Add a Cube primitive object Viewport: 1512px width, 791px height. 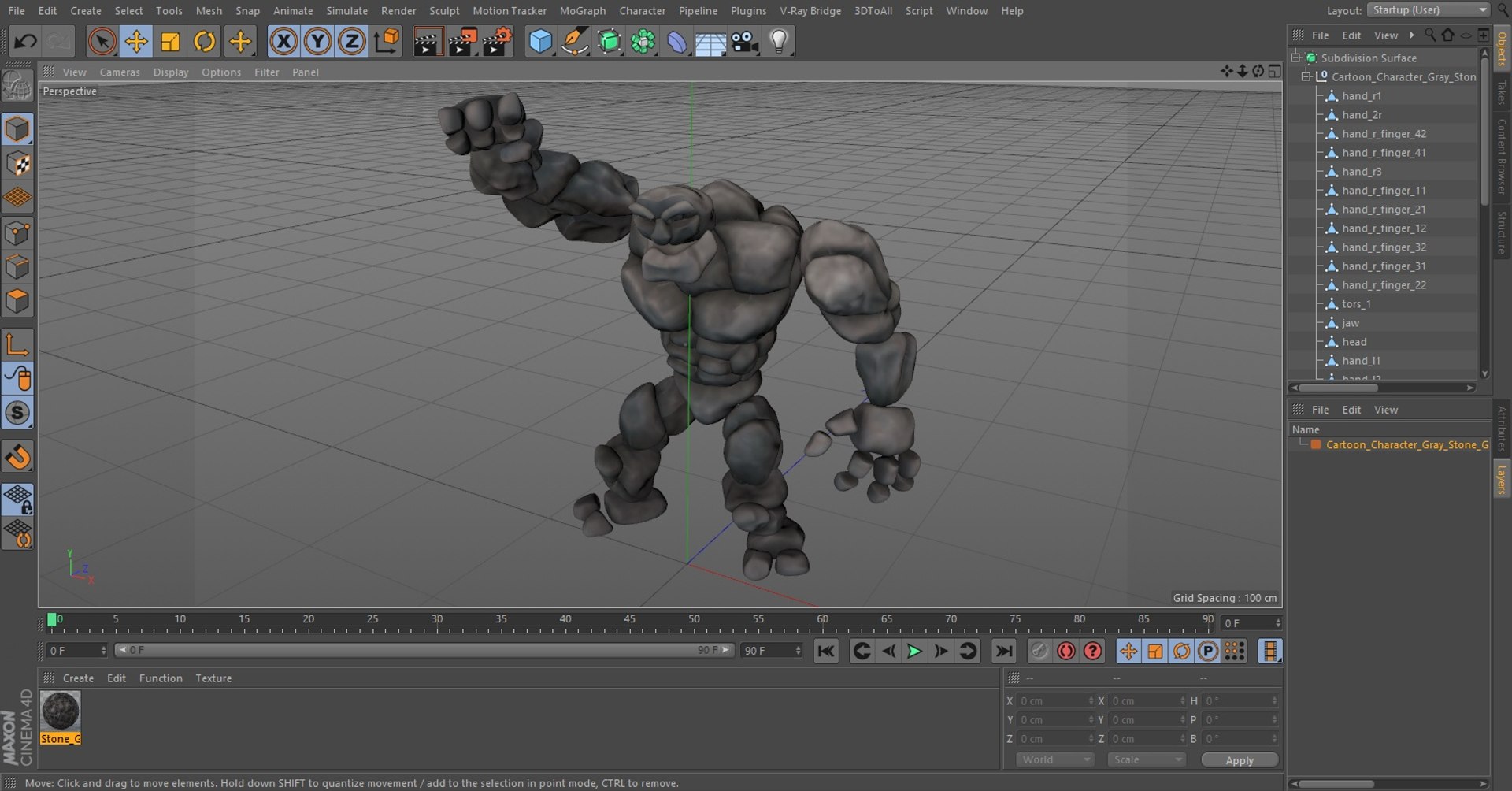coord(540,41)
